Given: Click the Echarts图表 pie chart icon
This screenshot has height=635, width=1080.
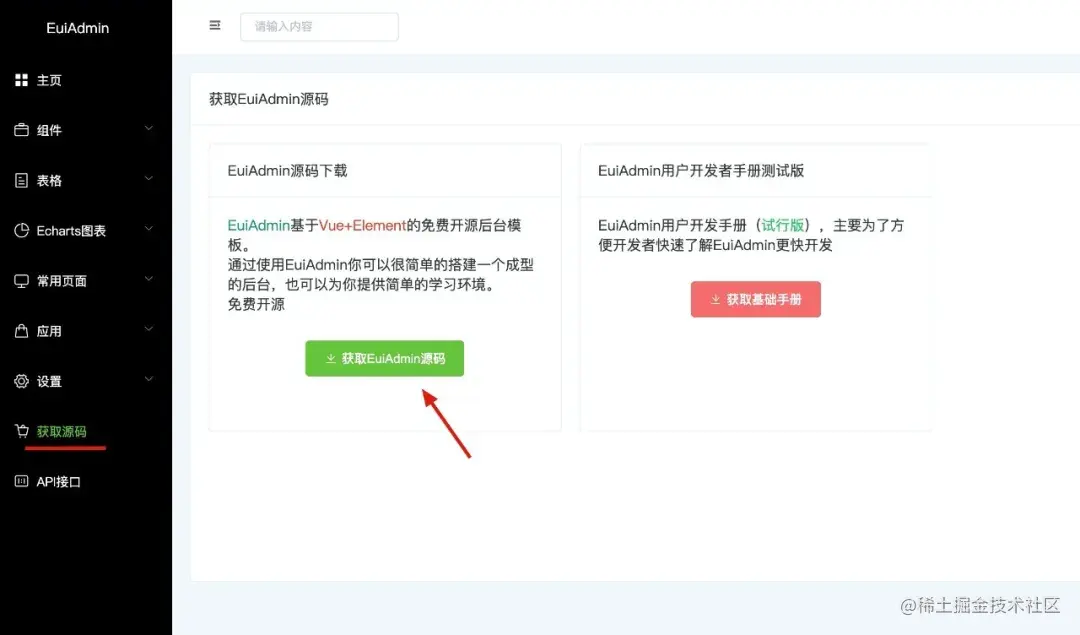Looking at the screenshot, I should [x=21, y=230].
